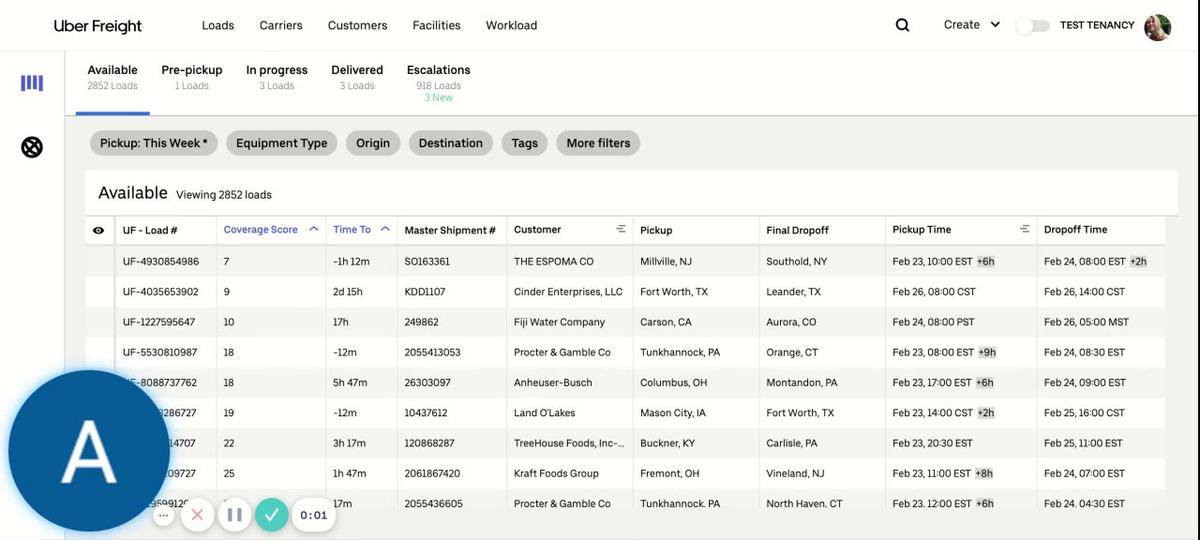
Task: Go to the Loads menu
Action: 218,25
